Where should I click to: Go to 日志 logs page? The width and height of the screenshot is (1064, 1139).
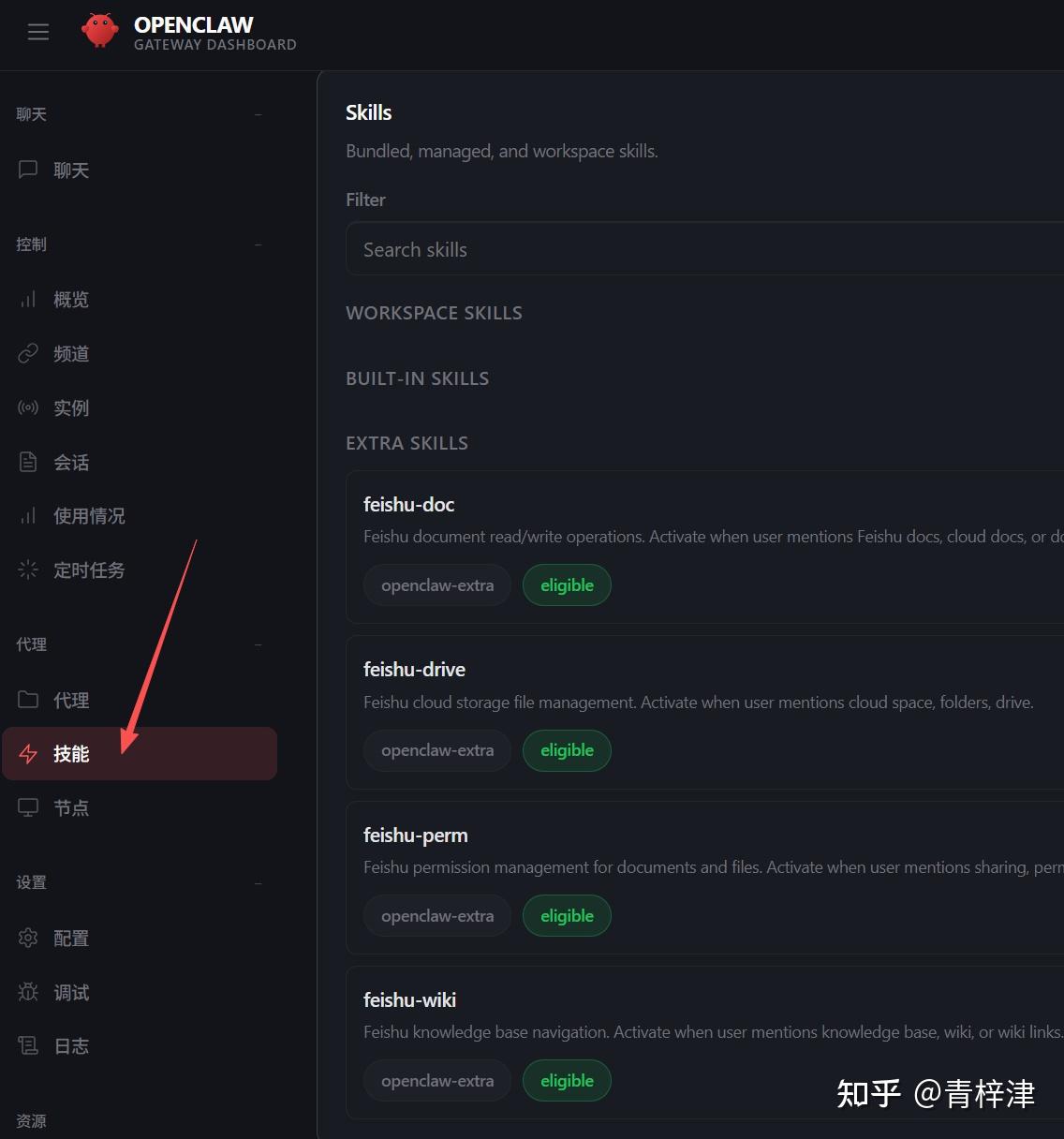(140, 1046)
